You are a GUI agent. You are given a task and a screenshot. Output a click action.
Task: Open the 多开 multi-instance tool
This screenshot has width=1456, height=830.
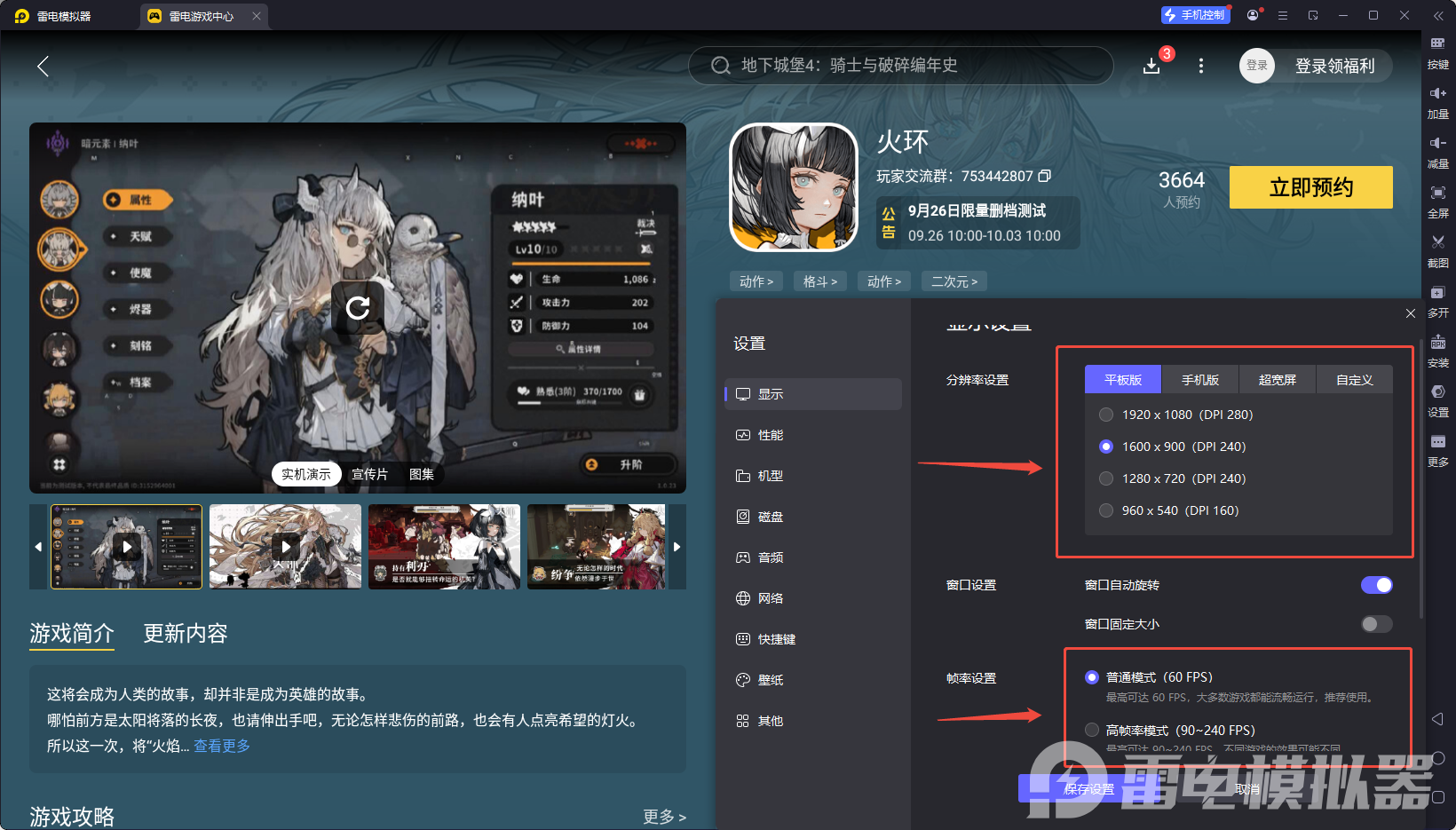1438,301
